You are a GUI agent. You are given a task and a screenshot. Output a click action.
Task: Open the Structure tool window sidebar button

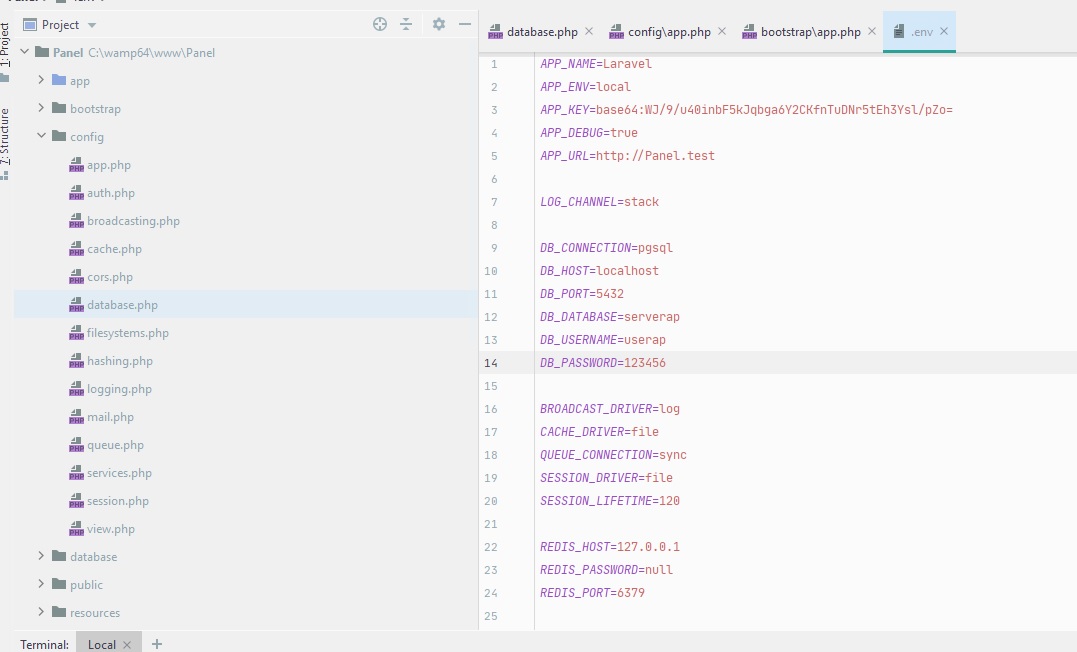coord(6,142)
